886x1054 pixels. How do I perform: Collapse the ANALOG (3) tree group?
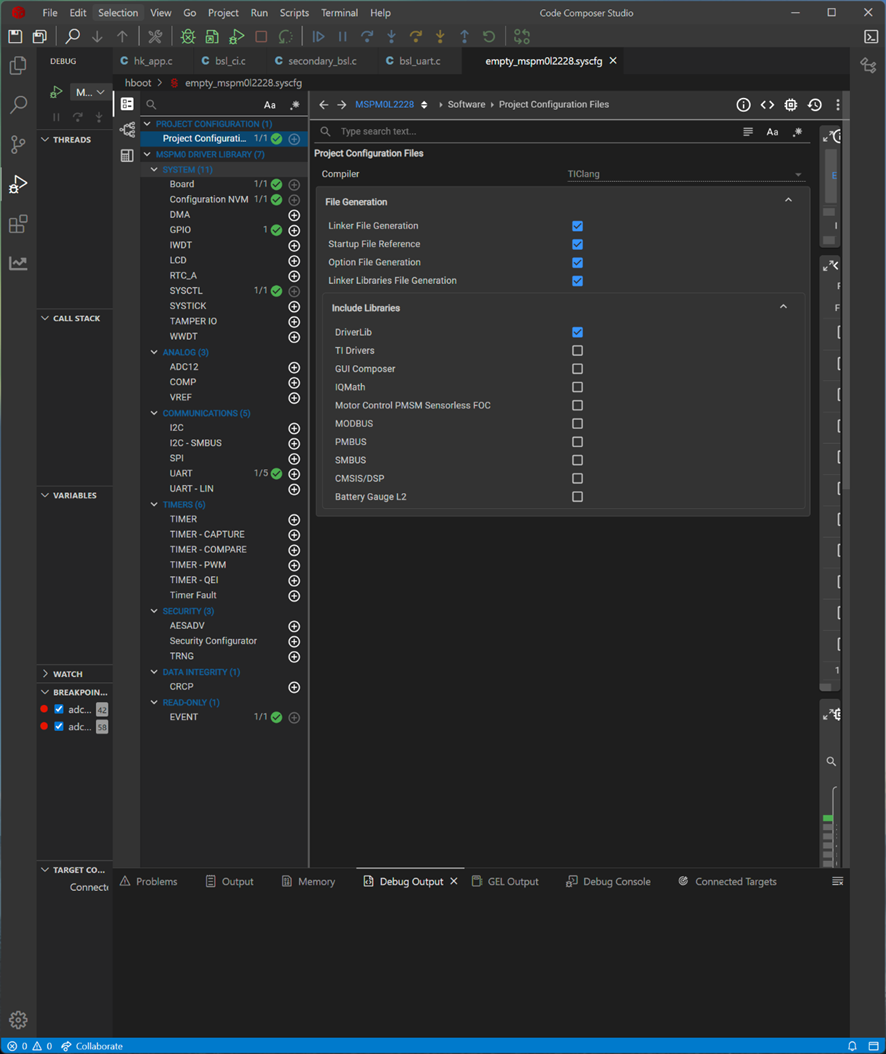[x=154, y=352]
